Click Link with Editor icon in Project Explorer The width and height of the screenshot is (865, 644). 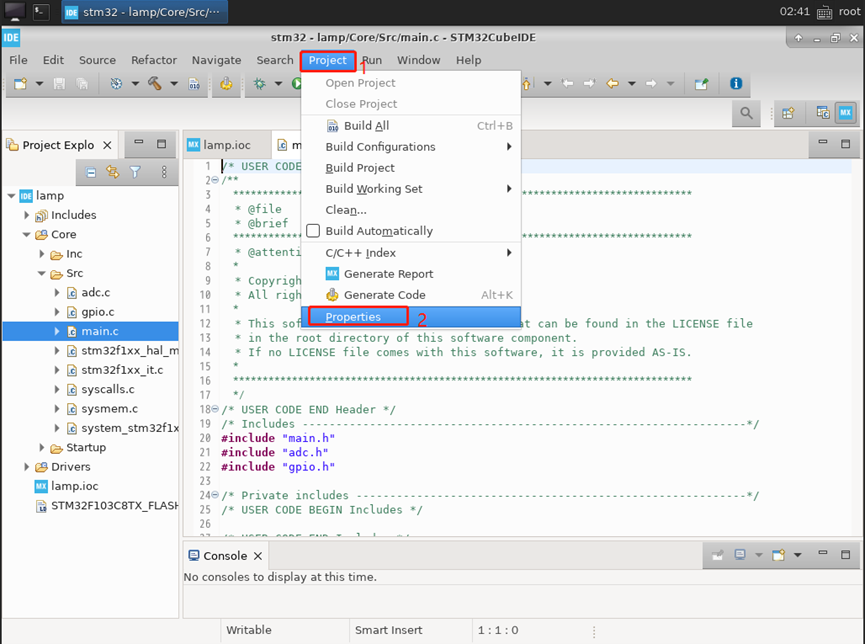click(x=112, y=172)
